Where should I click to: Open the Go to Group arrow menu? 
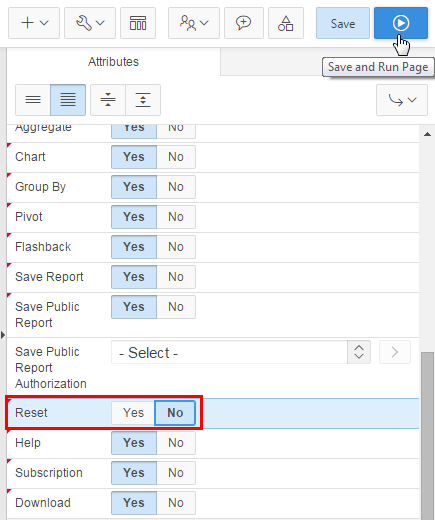402,100
